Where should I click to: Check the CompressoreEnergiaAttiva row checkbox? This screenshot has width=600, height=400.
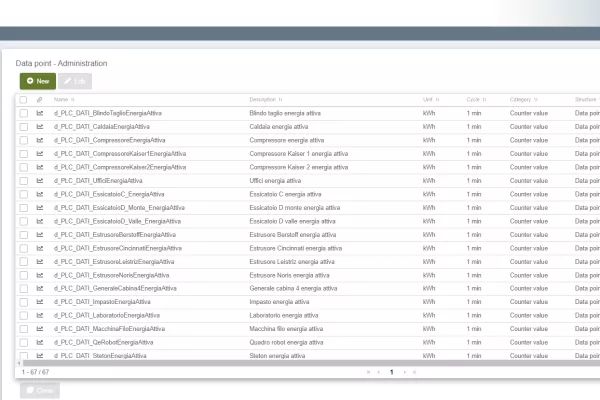point(24,140)
